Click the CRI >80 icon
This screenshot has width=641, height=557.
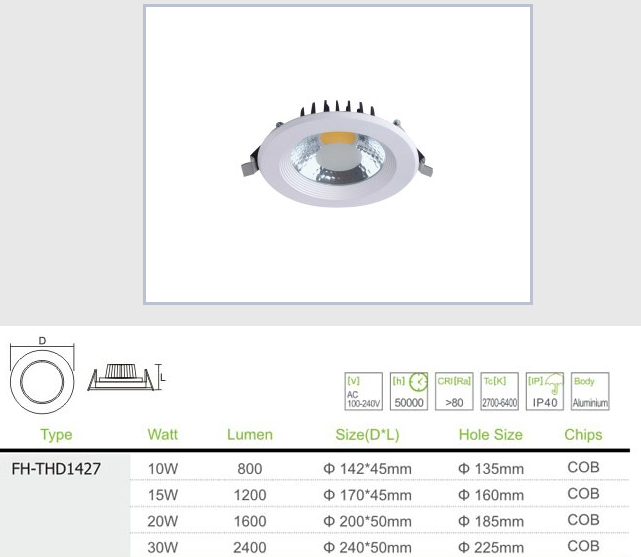click(454, 391)
